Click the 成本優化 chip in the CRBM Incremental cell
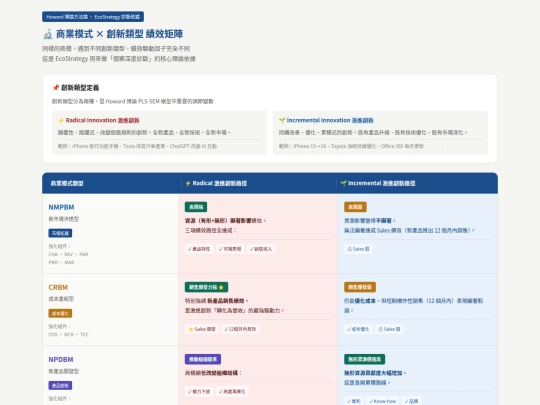Viewport: 540px width, 405px height. pos(358,329)
